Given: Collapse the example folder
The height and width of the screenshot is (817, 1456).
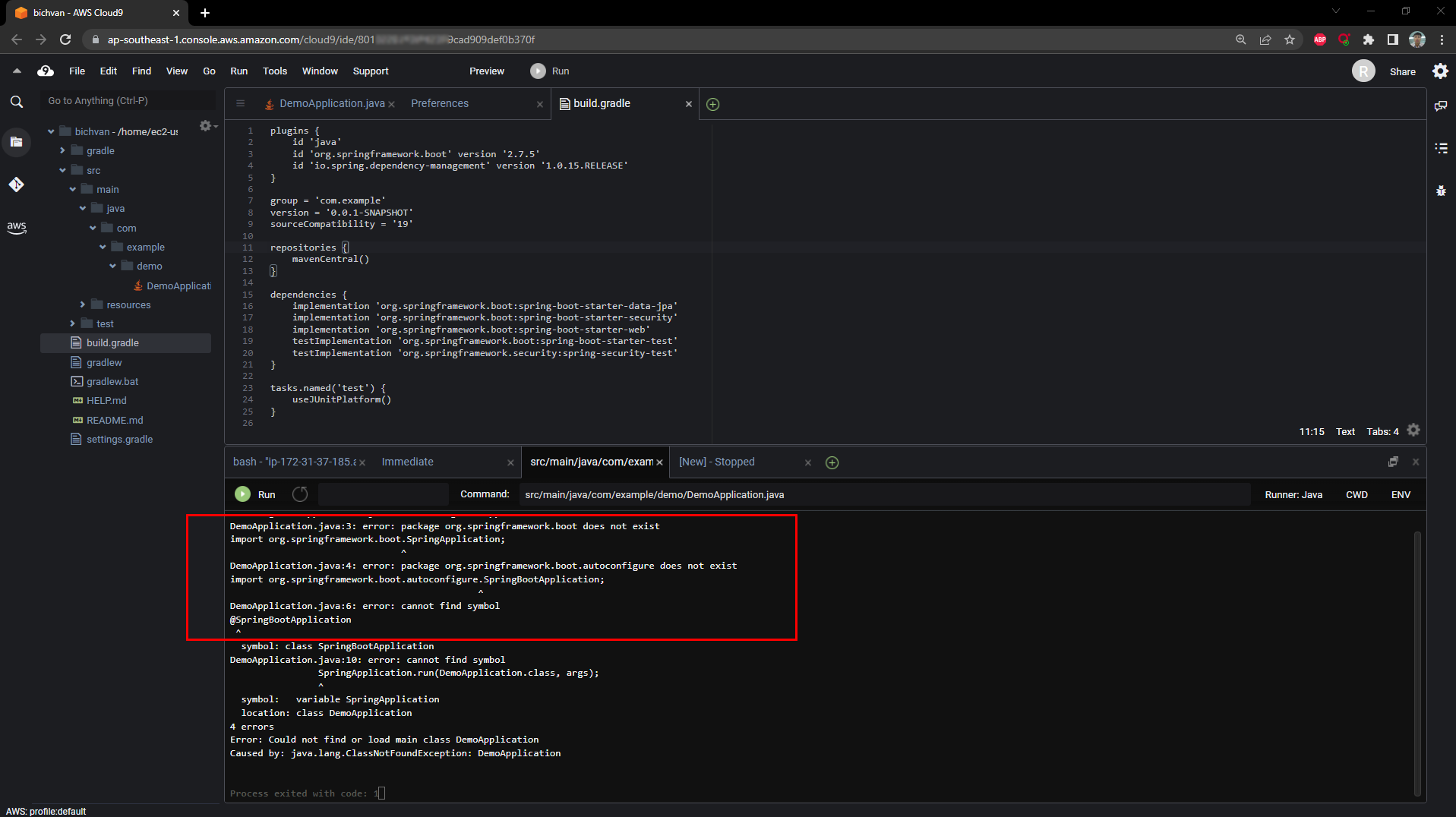Looking at the screenshot, I should (x=103, y=247).
